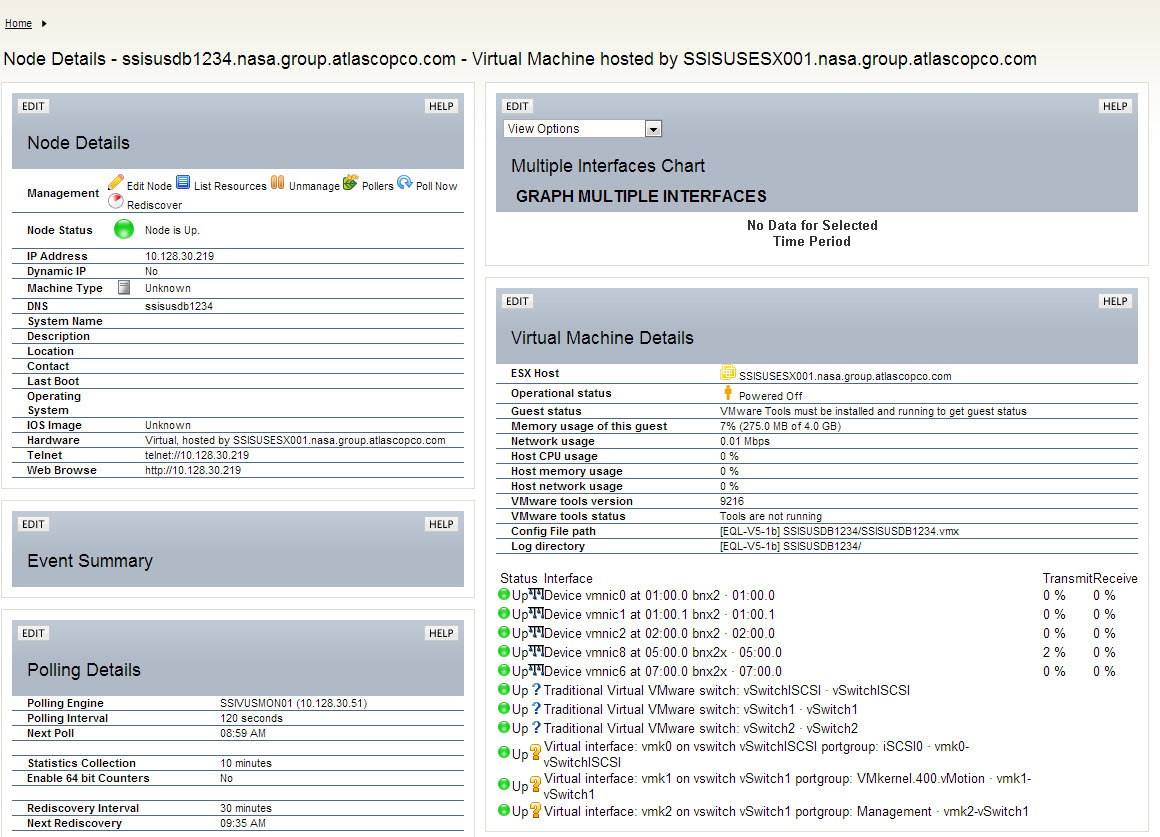Click the Poll Now link

(x=436, y=186)
